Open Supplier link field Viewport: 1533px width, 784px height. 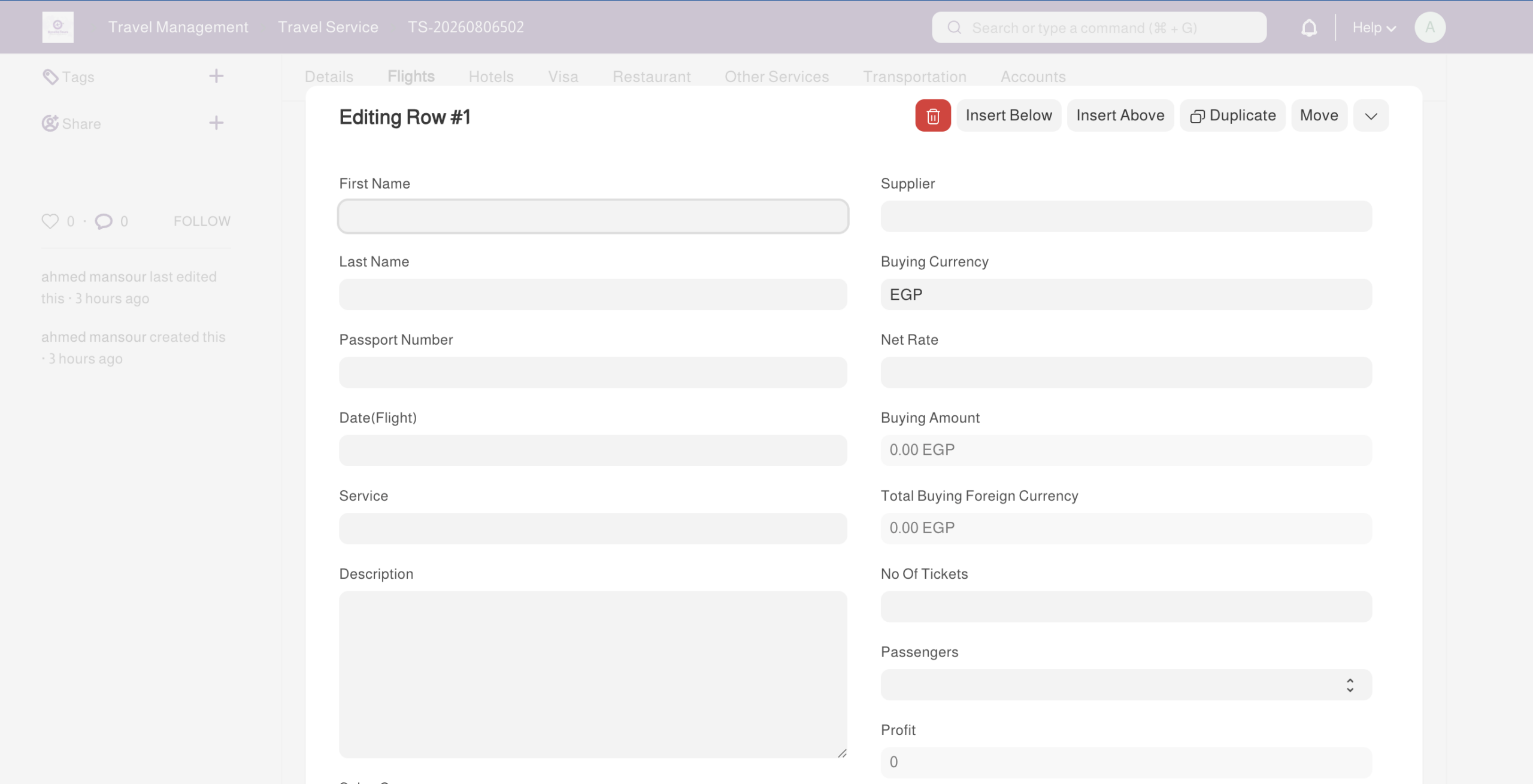click(x=1126, y=216)
